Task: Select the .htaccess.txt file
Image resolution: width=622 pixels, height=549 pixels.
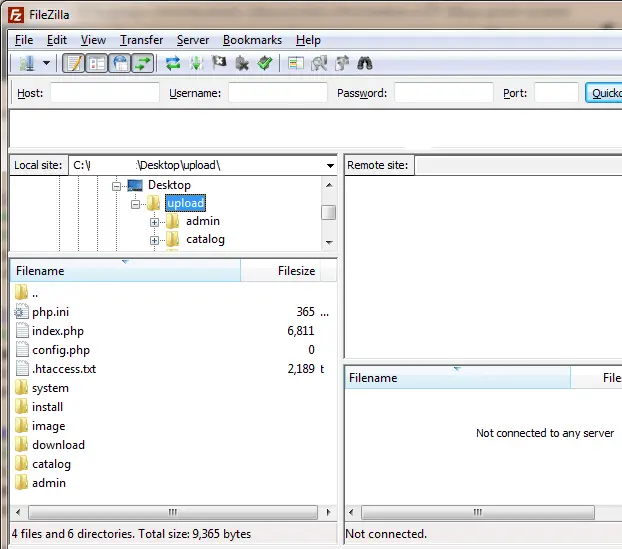Action: 64,369
